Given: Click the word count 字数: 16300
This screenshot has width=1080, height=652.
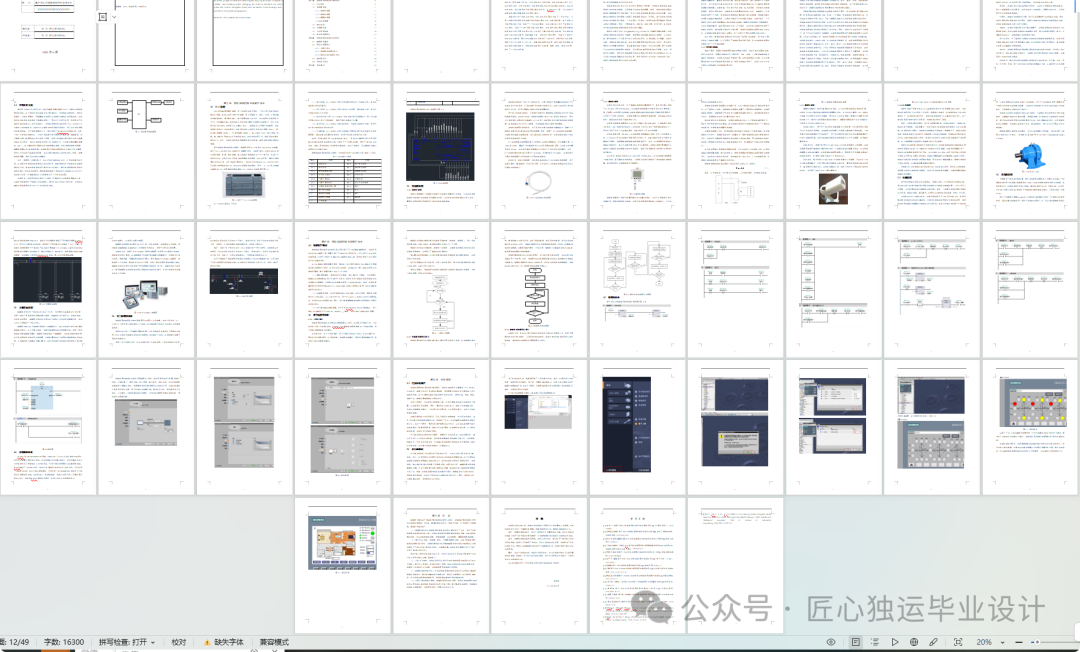Looking at the screenshot, I should (64, 642).
